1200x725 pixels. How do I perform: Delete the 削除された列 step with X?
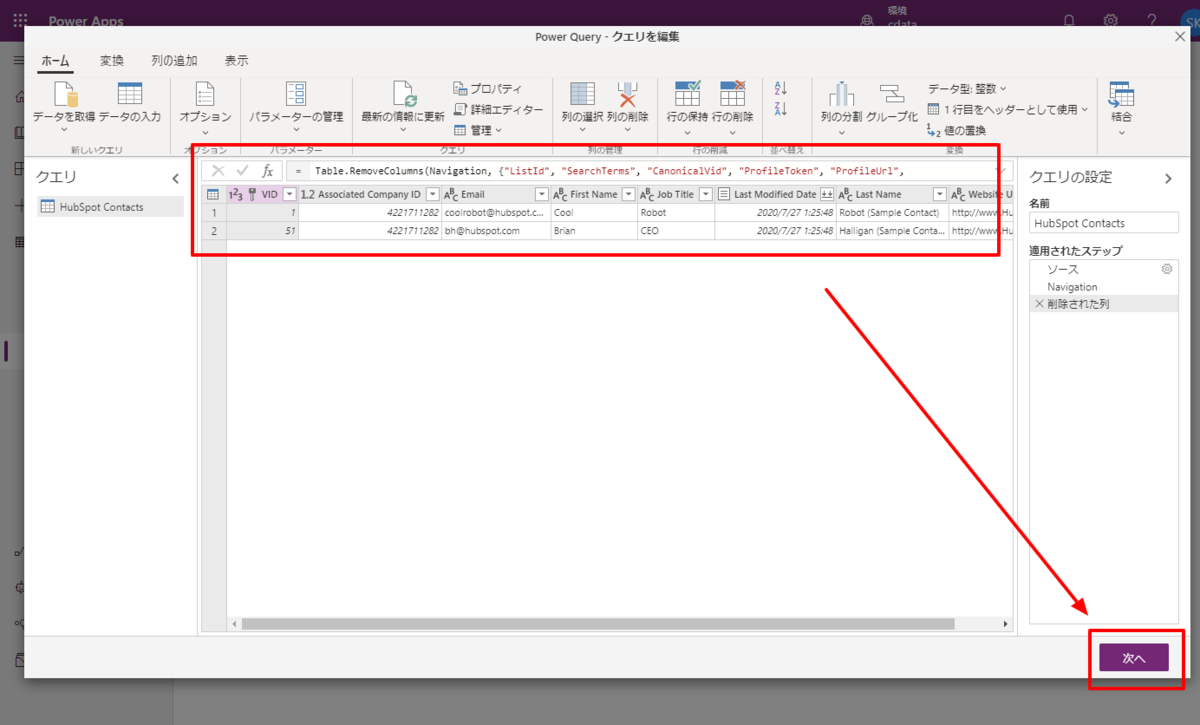pos(1039,304)
